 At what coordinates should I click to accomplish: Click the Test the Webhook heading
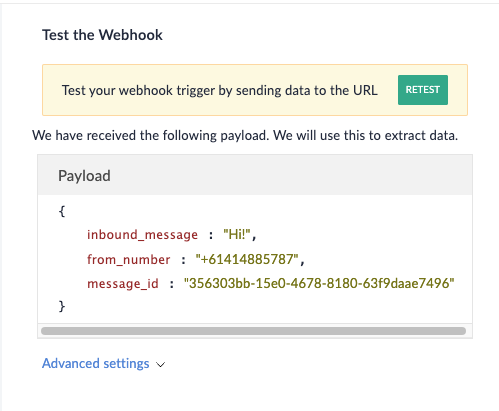(102, 35)
